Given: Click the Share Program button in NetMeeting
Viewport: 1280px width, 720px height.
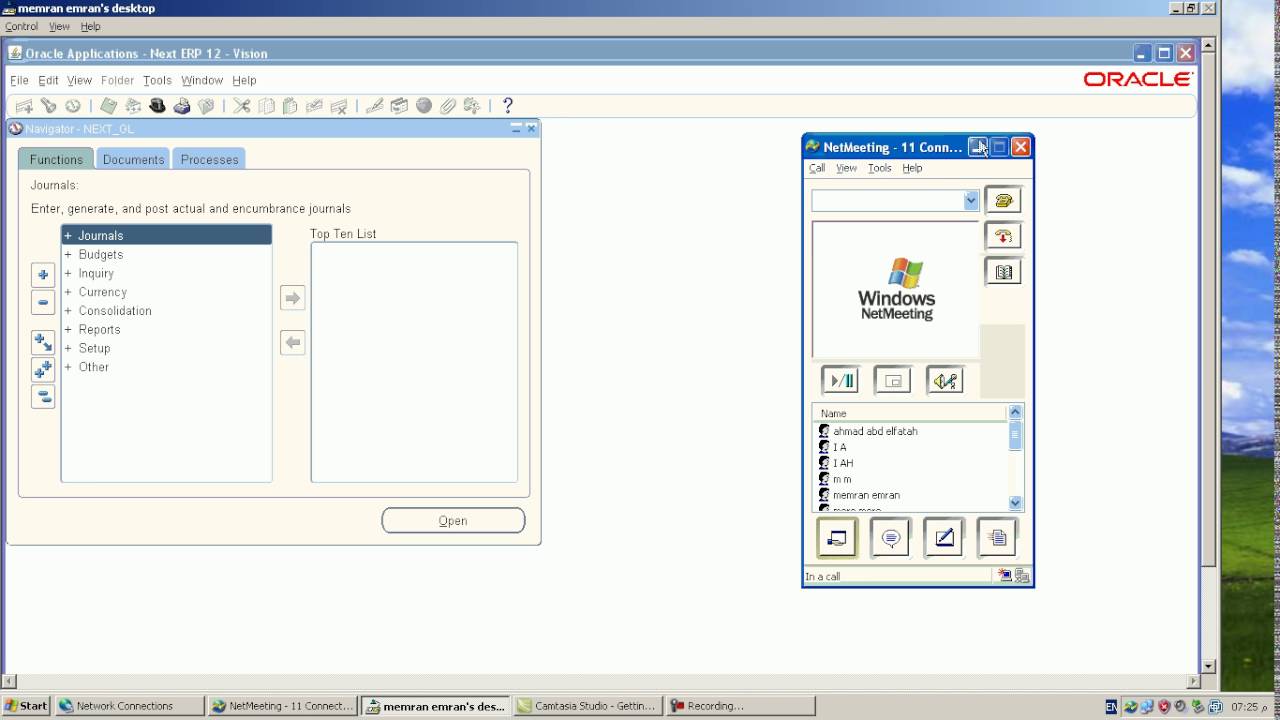Looking at the screenshot, I should (x=837, y=538).
